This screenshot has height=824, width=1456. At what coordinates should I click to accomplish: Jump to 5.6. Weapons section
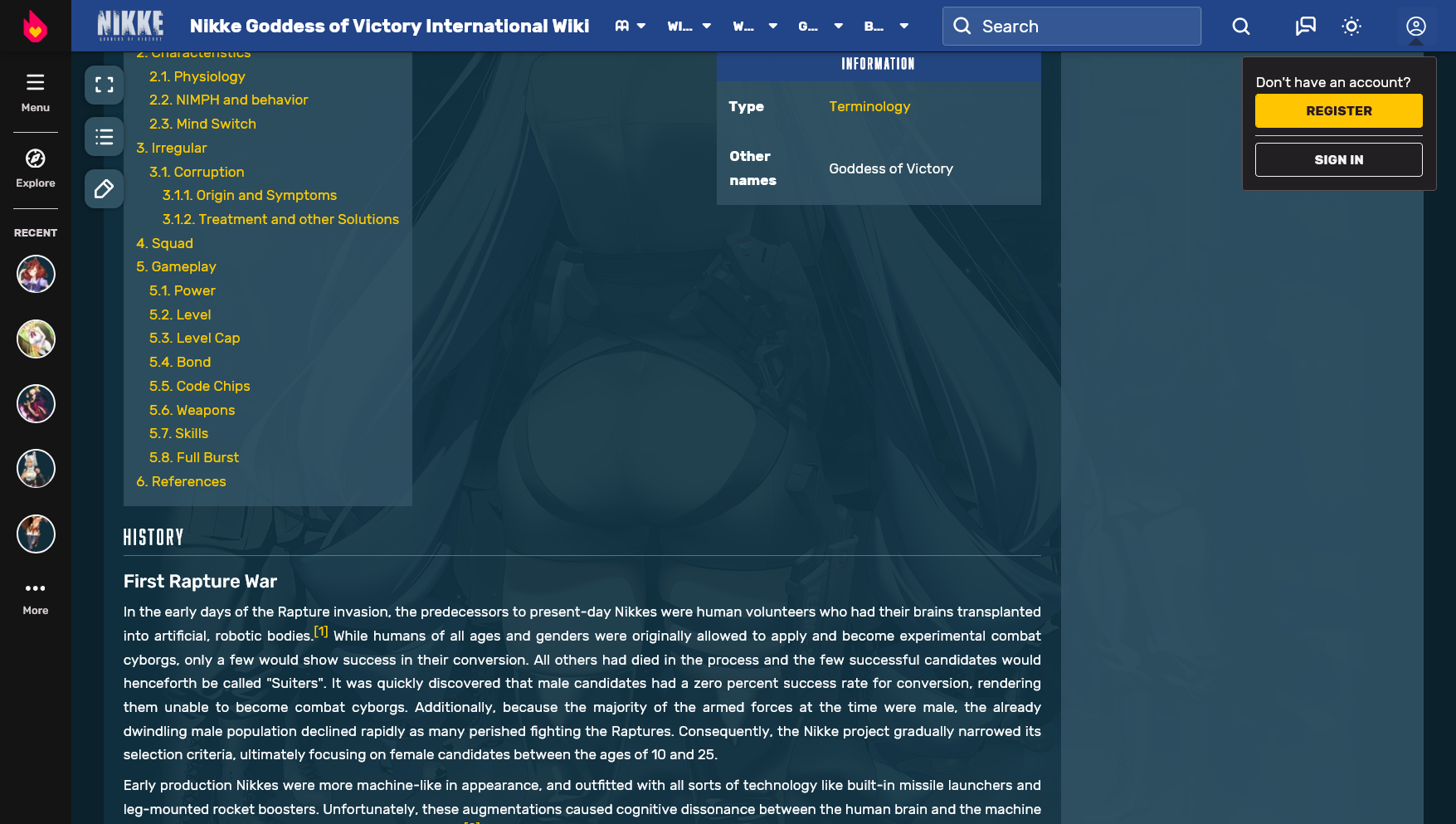tap(192, 410)
